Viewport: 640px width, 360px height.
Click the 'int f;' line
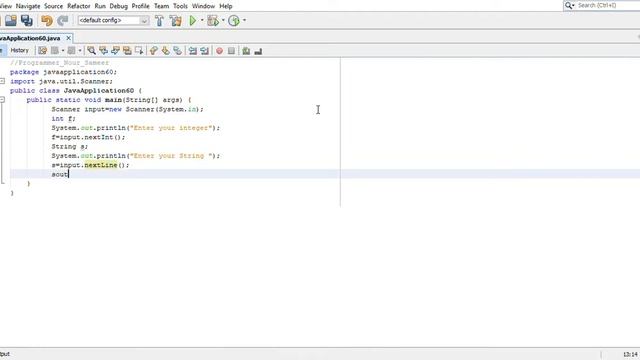point(64,118)
